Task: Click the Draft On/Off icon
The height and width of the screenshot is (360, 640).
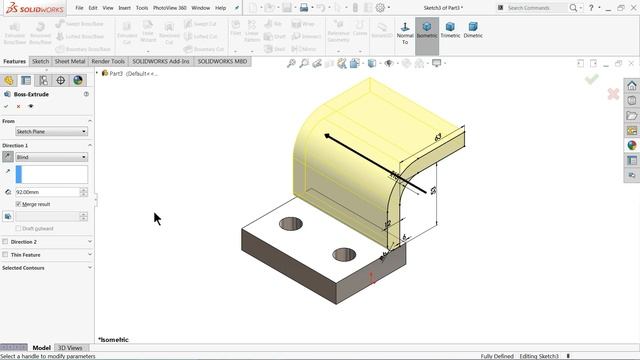Action: coord(8,216)
